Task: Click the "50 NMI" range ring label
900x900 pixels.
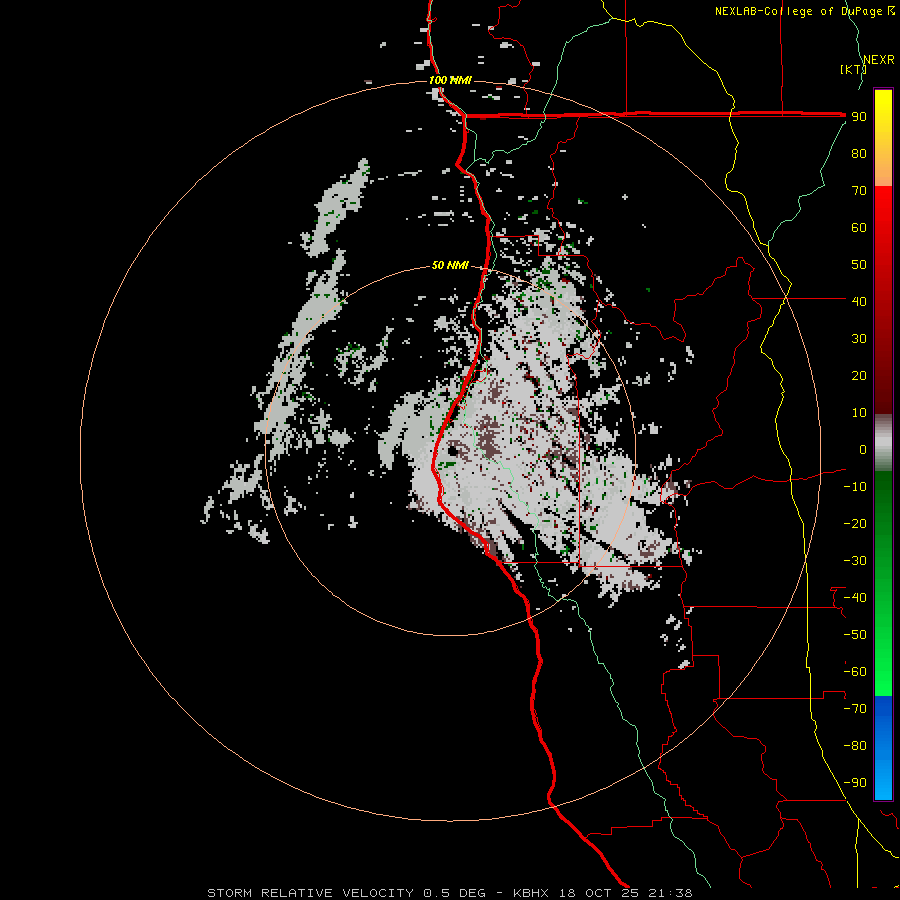Action: click(x=450, y=265)
